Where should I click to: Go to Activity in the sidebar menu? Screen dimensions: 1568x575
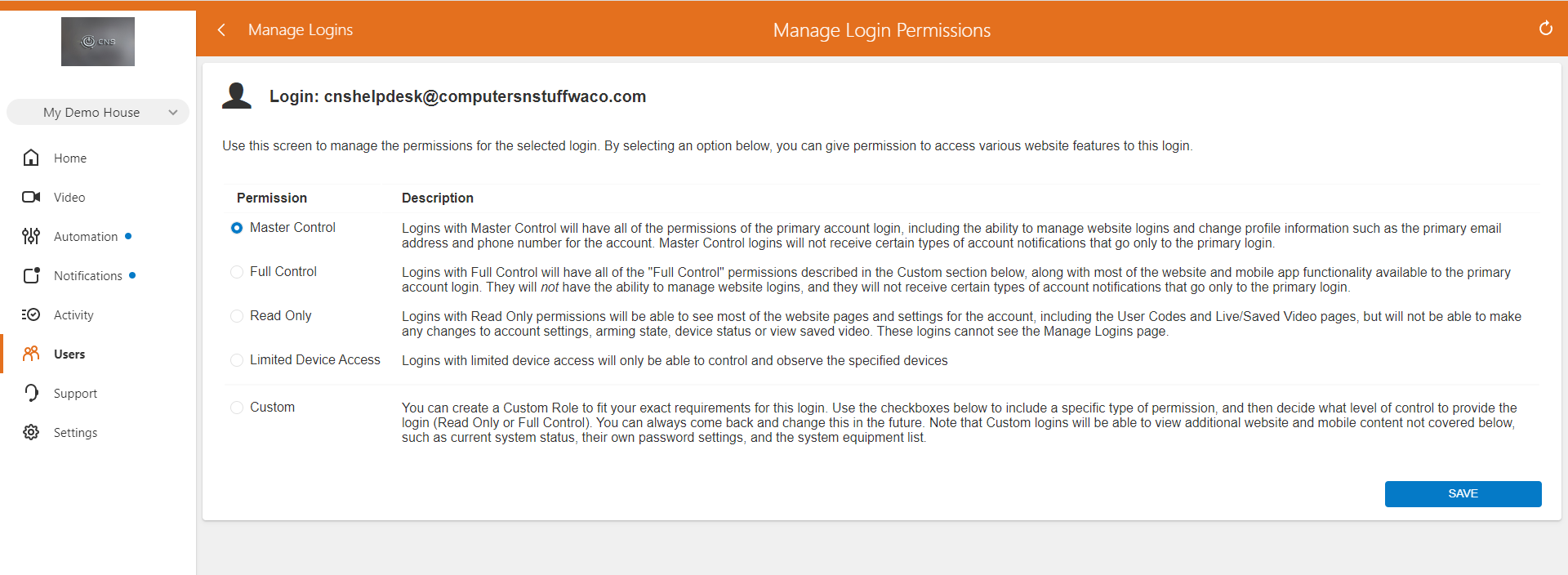pos(73,314)
